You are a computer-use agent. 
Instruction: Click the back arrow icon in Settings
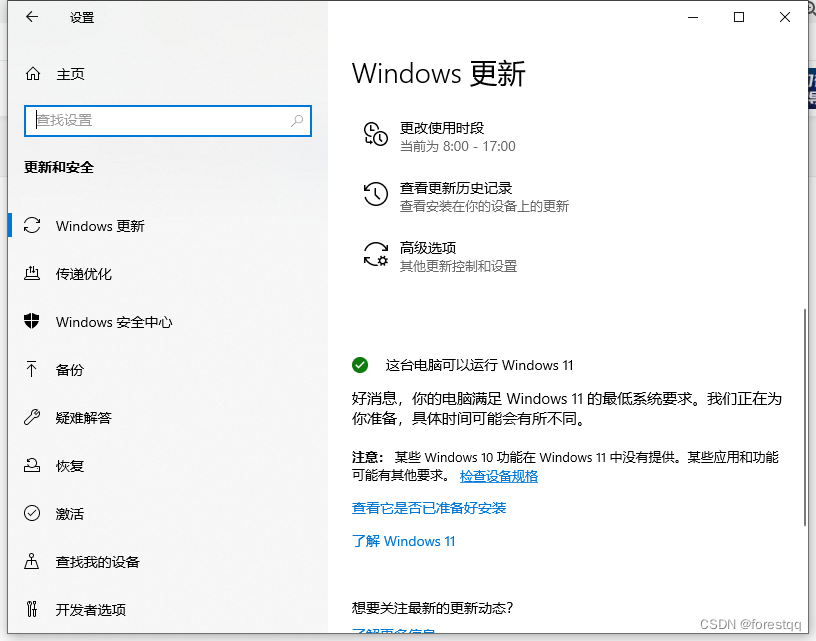pos(32,17)
